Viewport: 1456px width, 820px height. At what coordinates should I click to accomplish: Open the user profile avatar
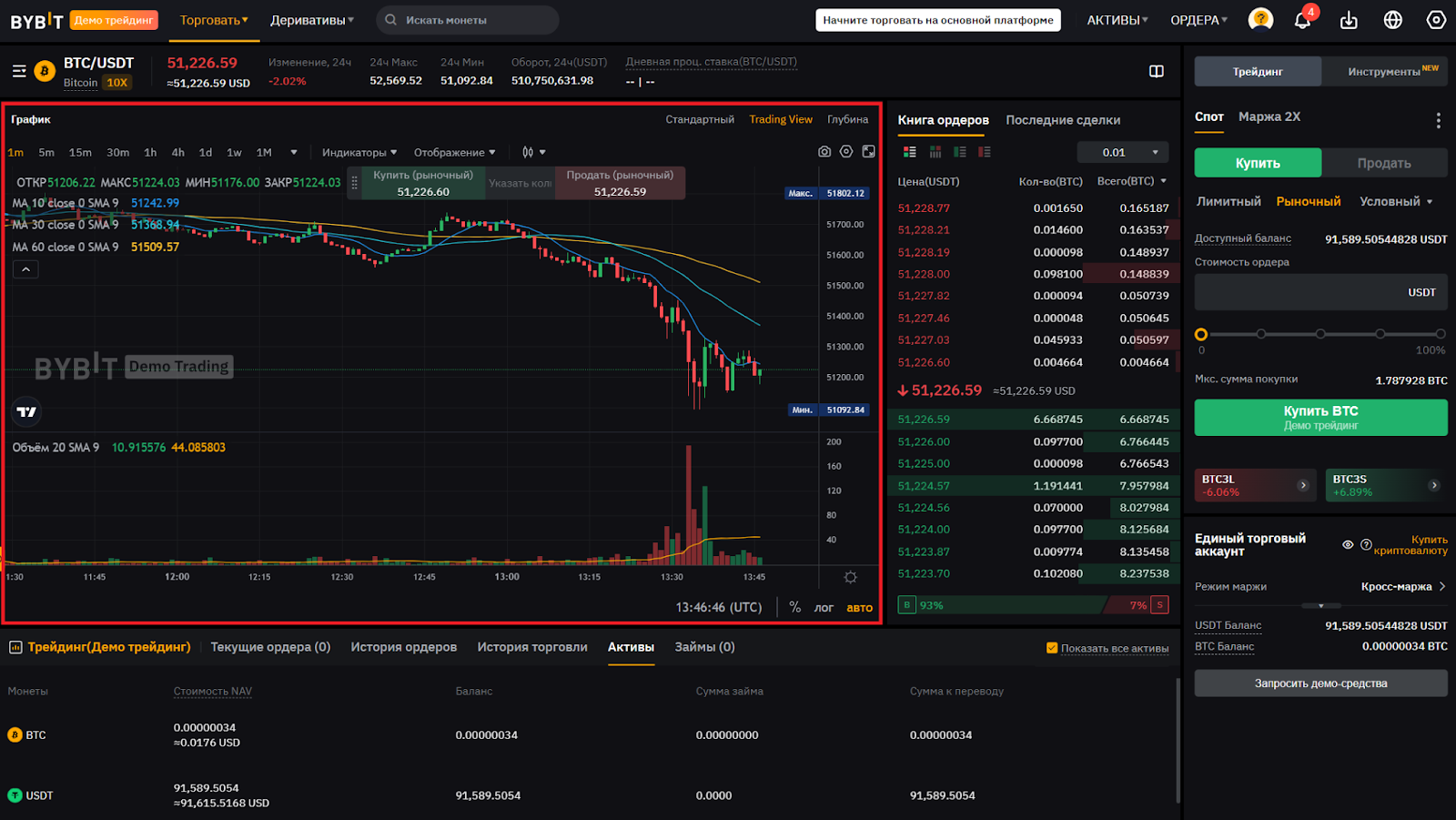point(1260,19)
